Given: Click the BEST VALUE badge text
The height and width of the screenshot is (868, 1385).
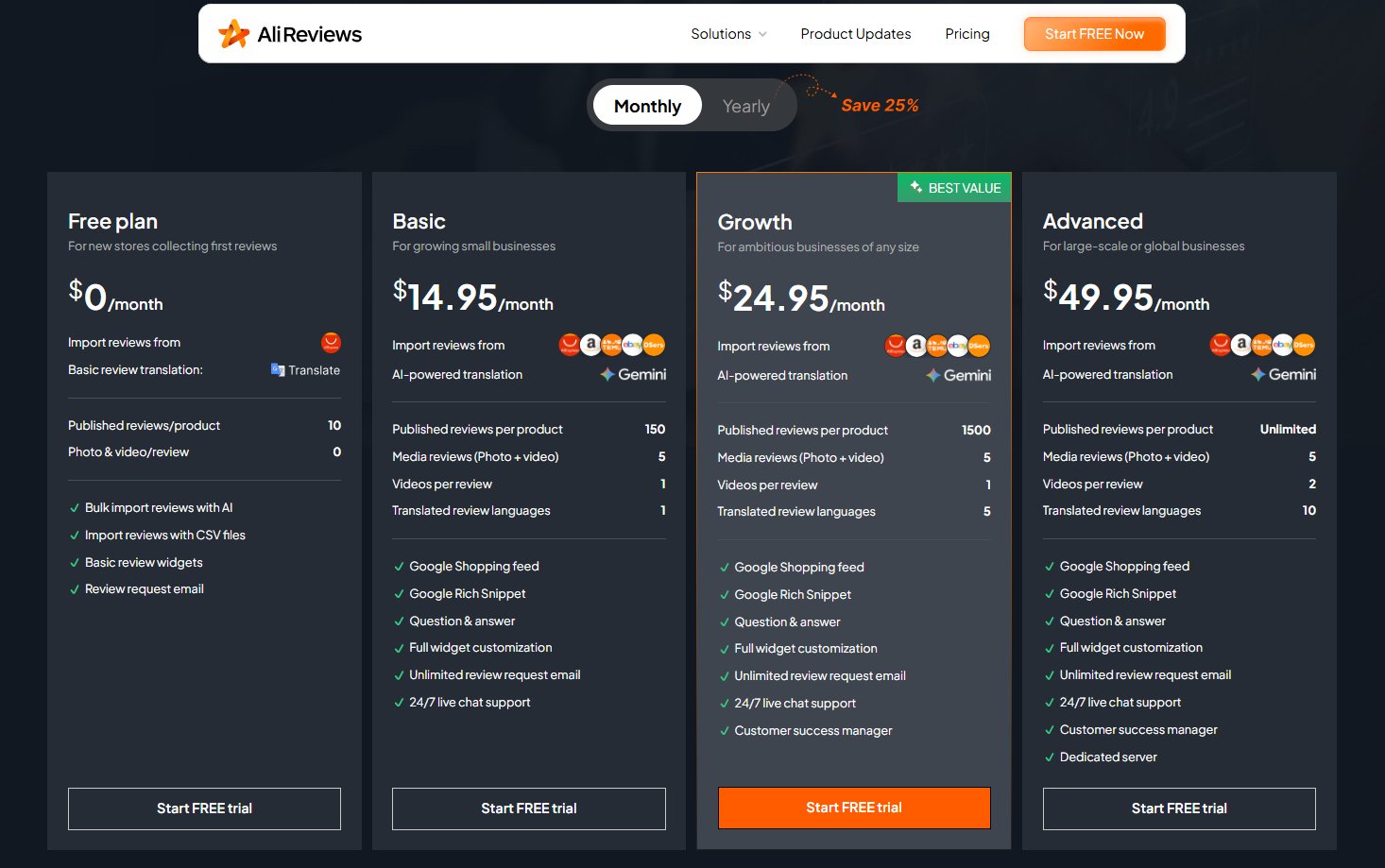Looking at the screenshot, I should [x=965, y=188].
